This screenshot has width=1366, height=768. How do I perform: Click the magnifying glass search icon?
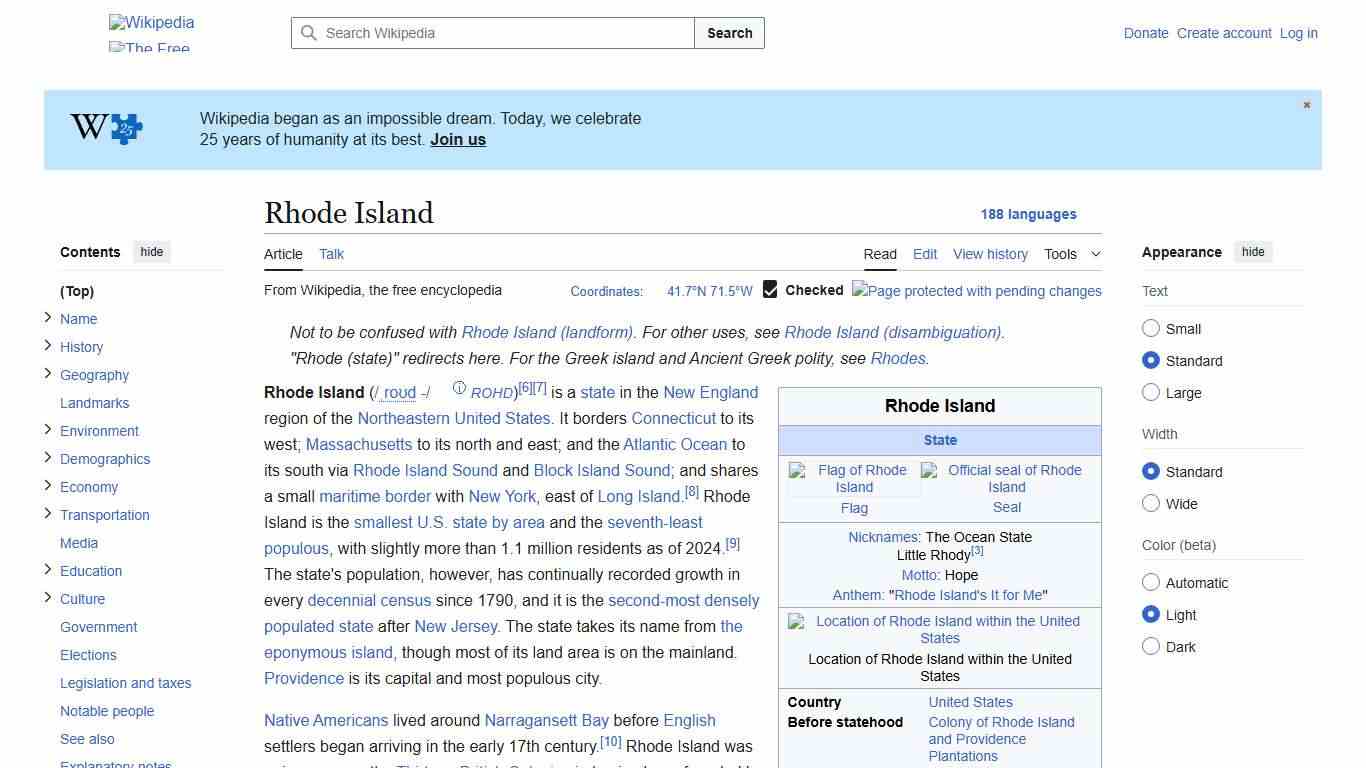point(309,33)
